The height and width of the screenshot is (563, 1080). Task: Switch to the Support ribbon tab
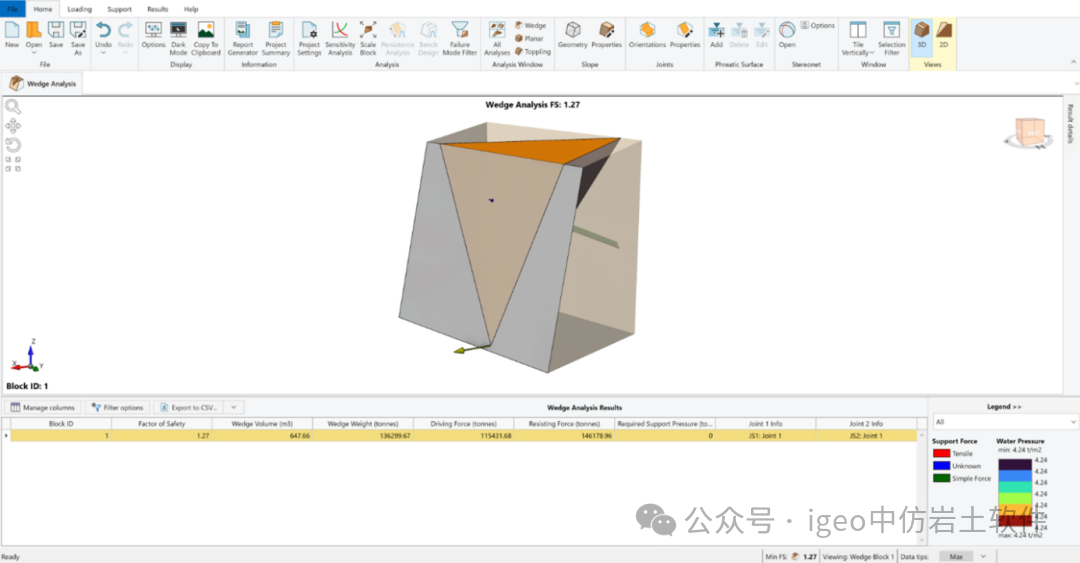(x=119, y=9)
